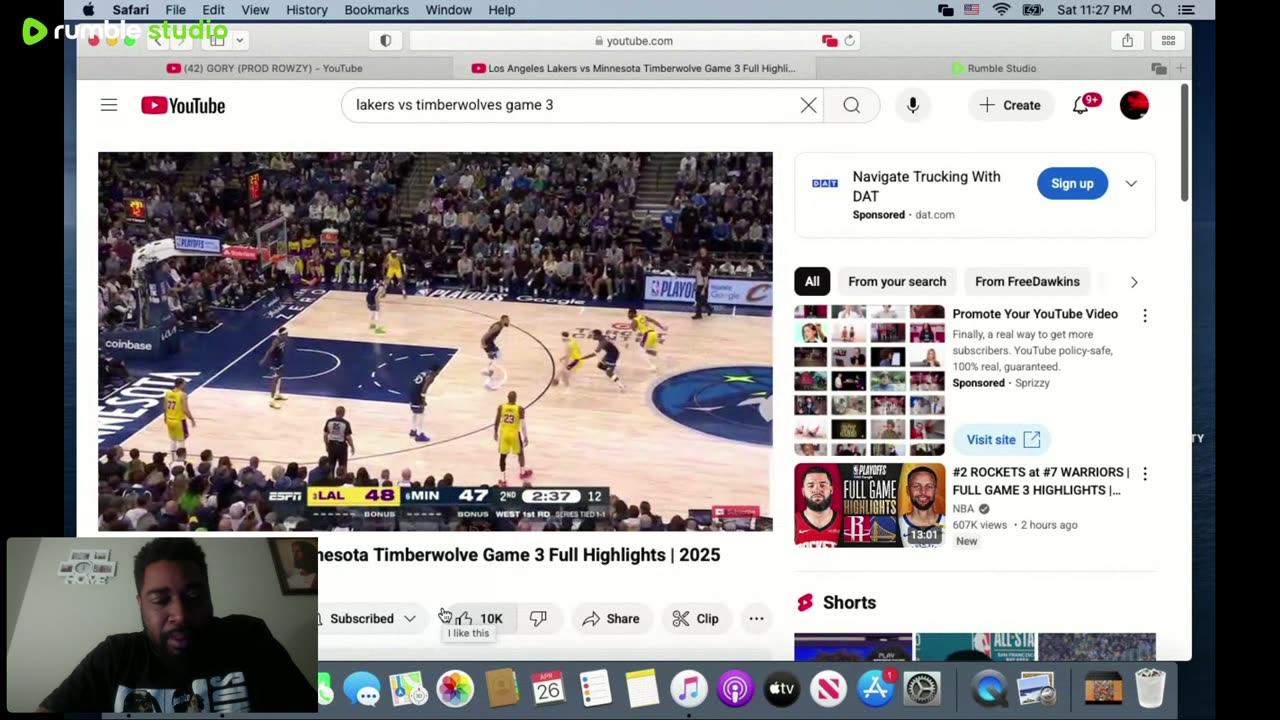Open the Edit menu
Viewport: 1280px width, 720px height.
pyautogui.click(x=213, y=10)
